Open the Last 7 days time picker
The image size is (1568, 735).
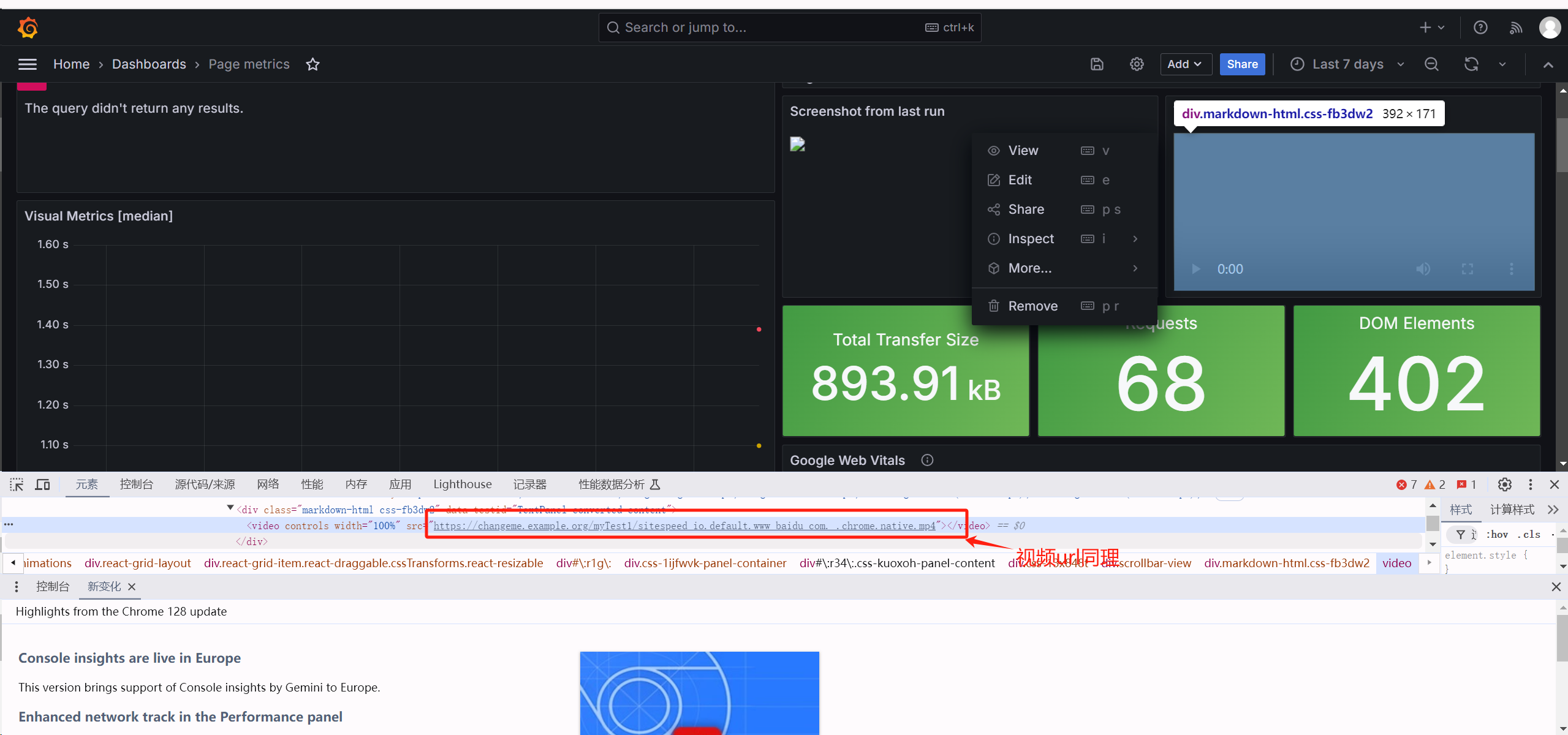(x=1347, y=64)
